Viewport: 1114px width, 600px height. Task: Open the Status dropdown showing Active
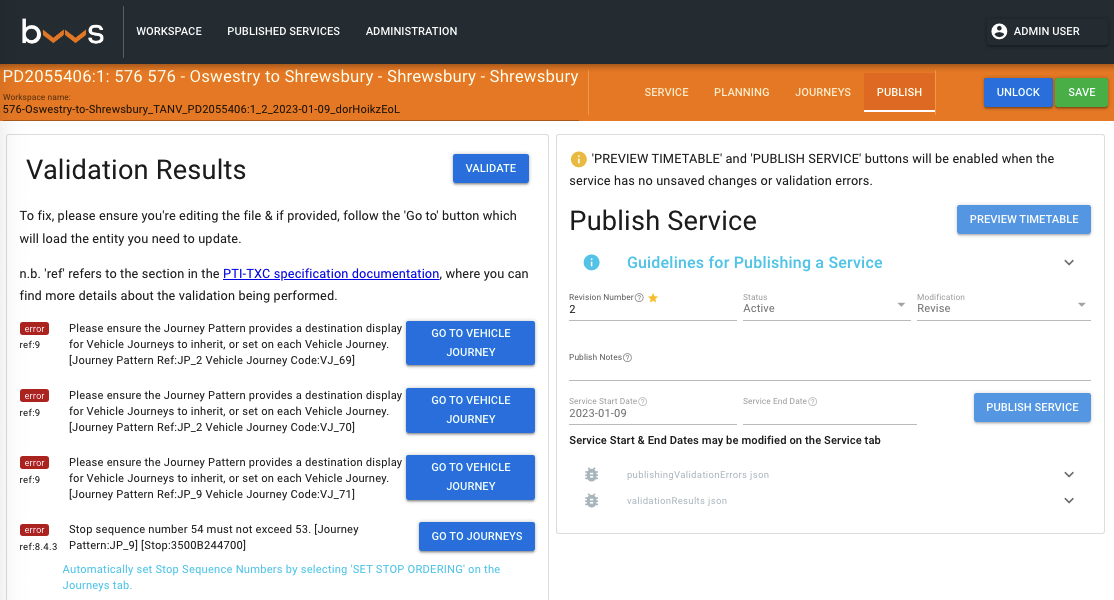[825, 308]
